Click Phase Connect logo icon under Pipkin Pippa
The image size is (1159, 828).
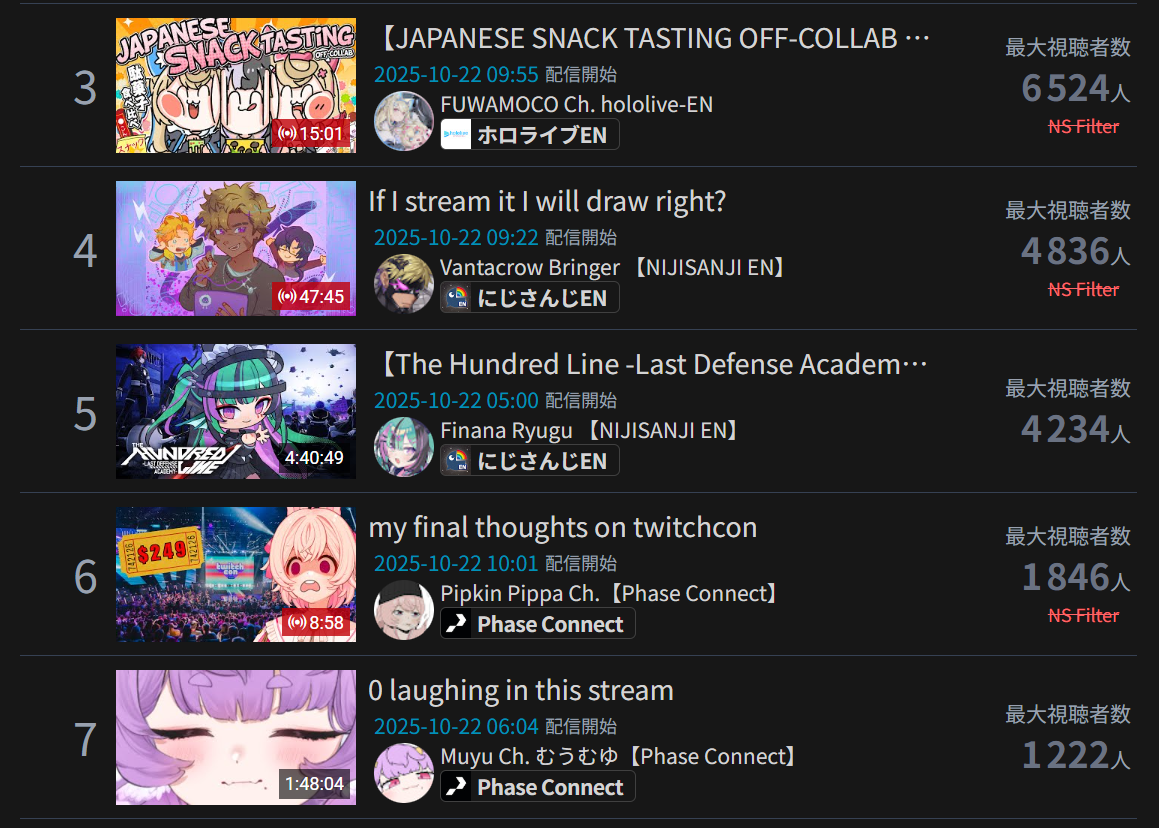point(456,624)
